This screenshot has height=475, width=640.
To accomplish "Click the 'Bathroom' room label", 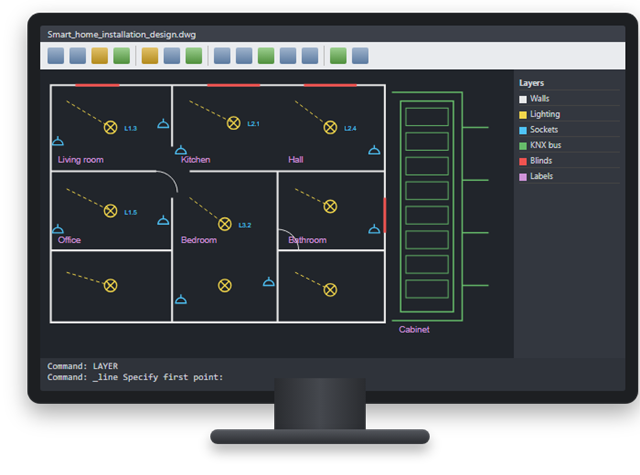I will (307, 240).
